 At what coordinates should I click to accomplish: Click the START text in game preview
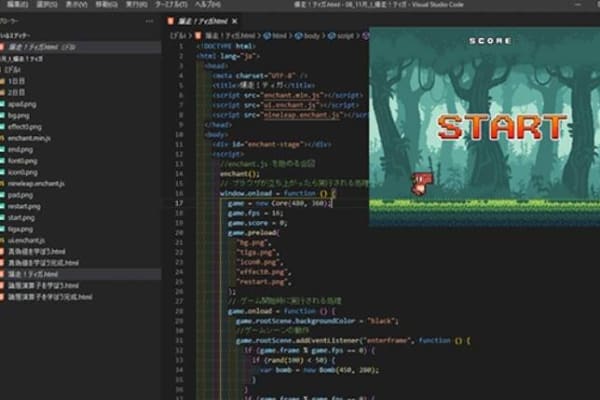click(x=502, y=127)
